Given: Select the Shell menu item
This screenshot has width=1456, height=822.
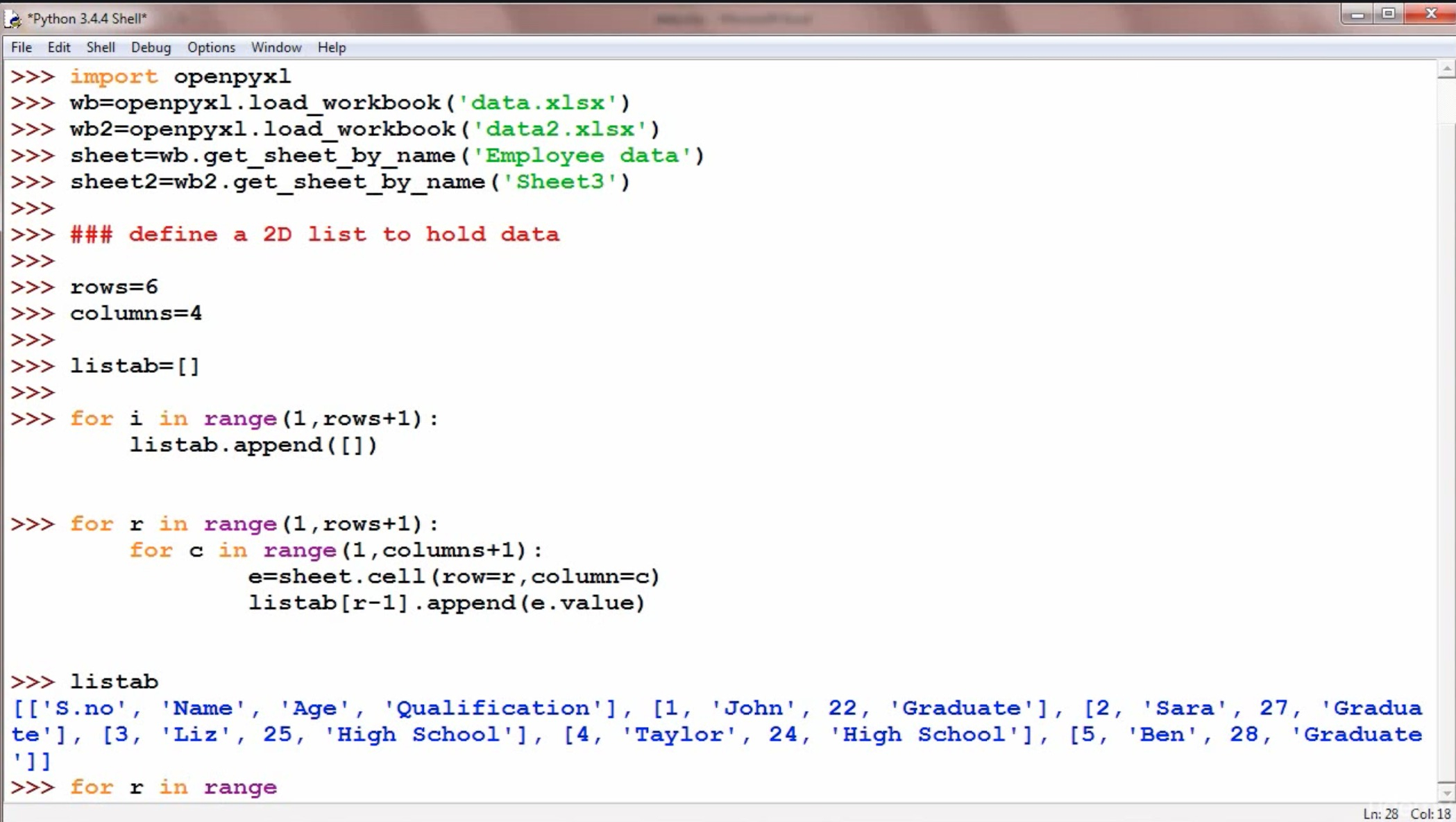Looking at the screenshot, I should point(100,47).
